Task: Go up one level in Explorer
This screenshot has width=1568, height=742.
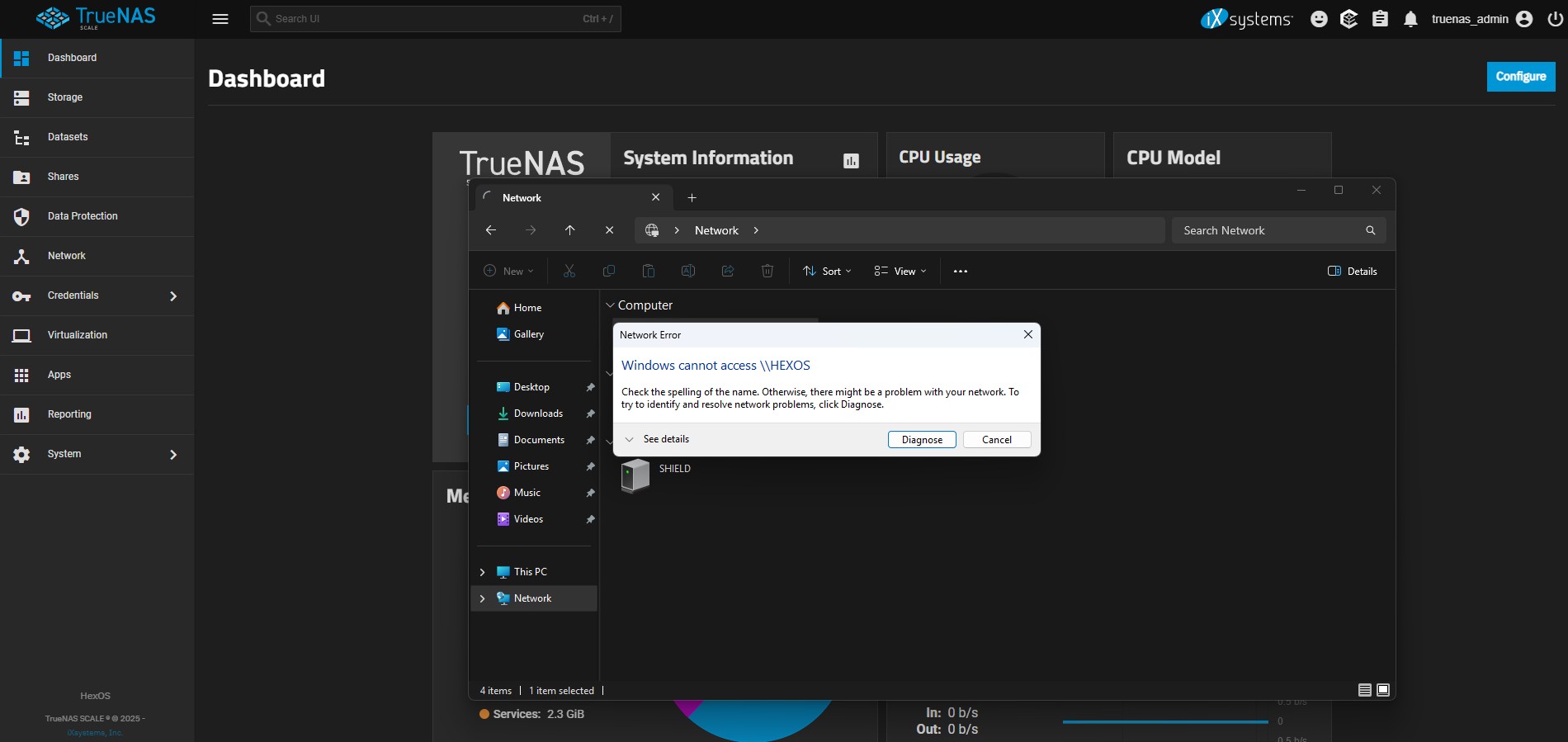Action: point(569,230)
